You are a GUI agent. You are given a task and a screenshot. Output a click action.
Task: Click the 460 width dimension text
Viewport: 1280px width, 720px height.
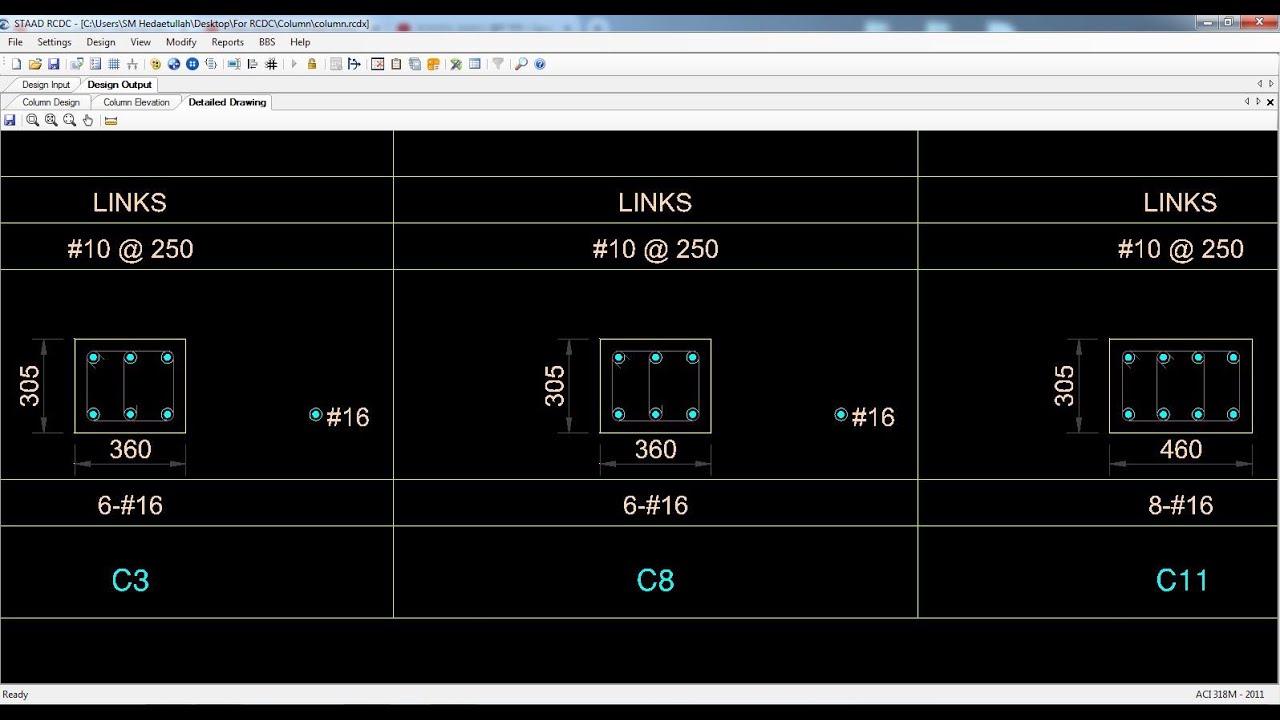(x=1181, y=450)
